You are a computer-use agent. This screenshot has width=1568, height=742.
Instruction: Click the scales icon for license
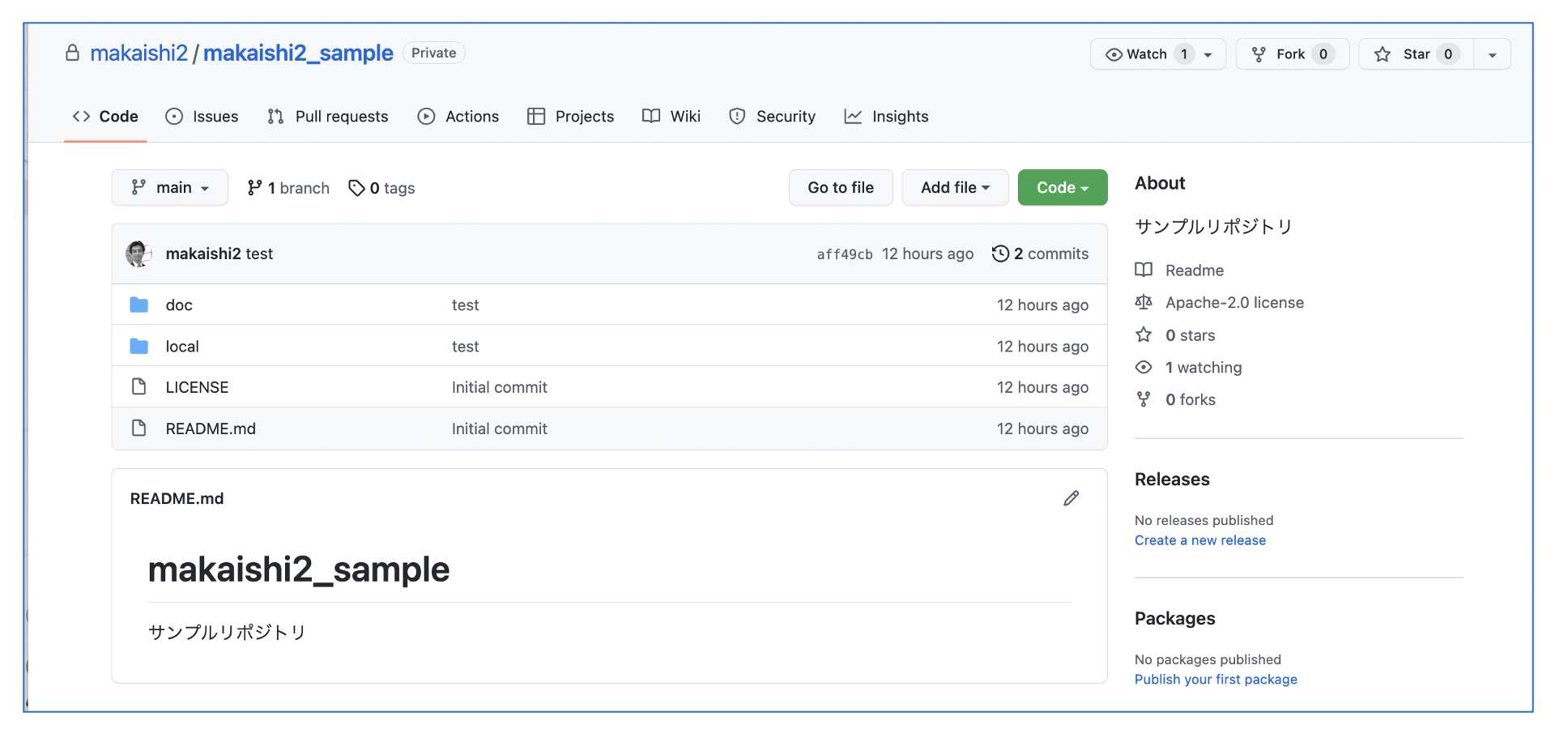1144,302
